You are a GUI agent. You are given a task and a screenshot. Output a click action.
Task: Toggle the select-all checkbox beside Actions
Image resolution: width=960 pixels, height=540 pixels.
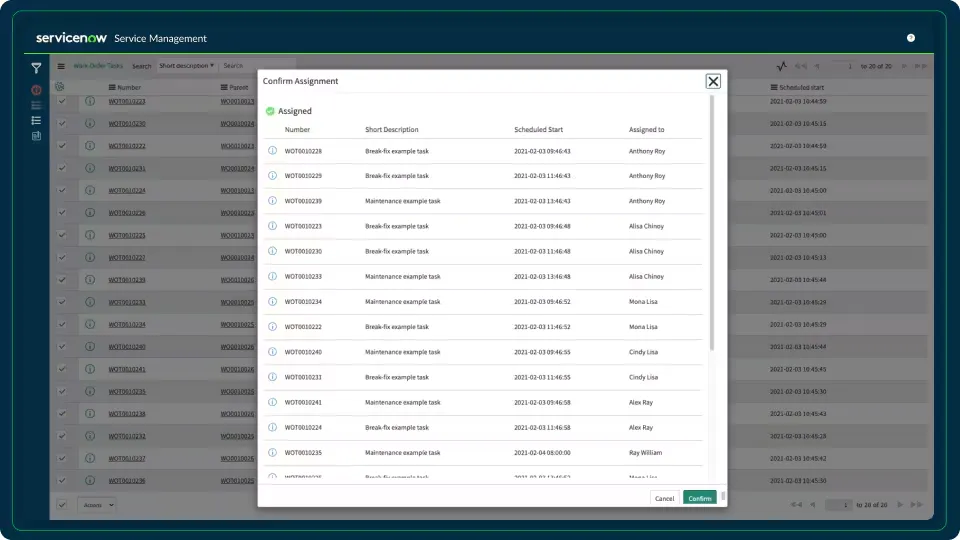click(62, 504)
